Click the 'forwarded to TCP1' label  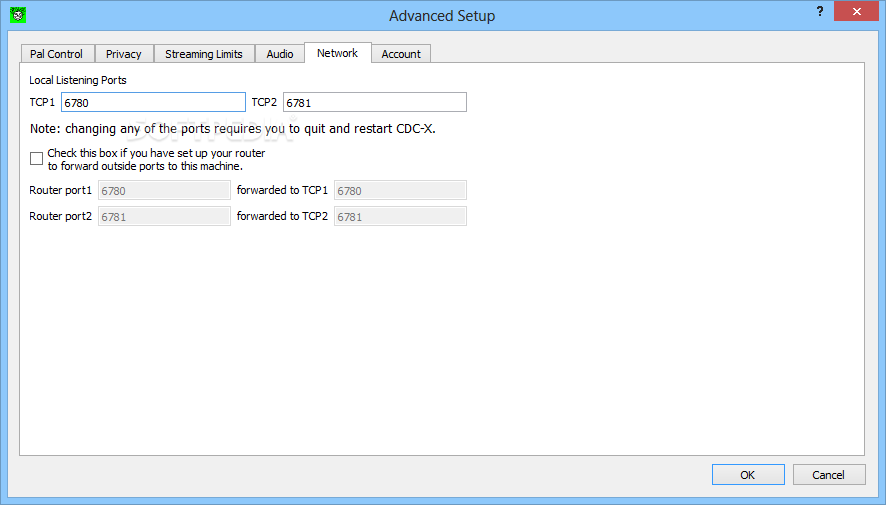click(x=283, y=190)
